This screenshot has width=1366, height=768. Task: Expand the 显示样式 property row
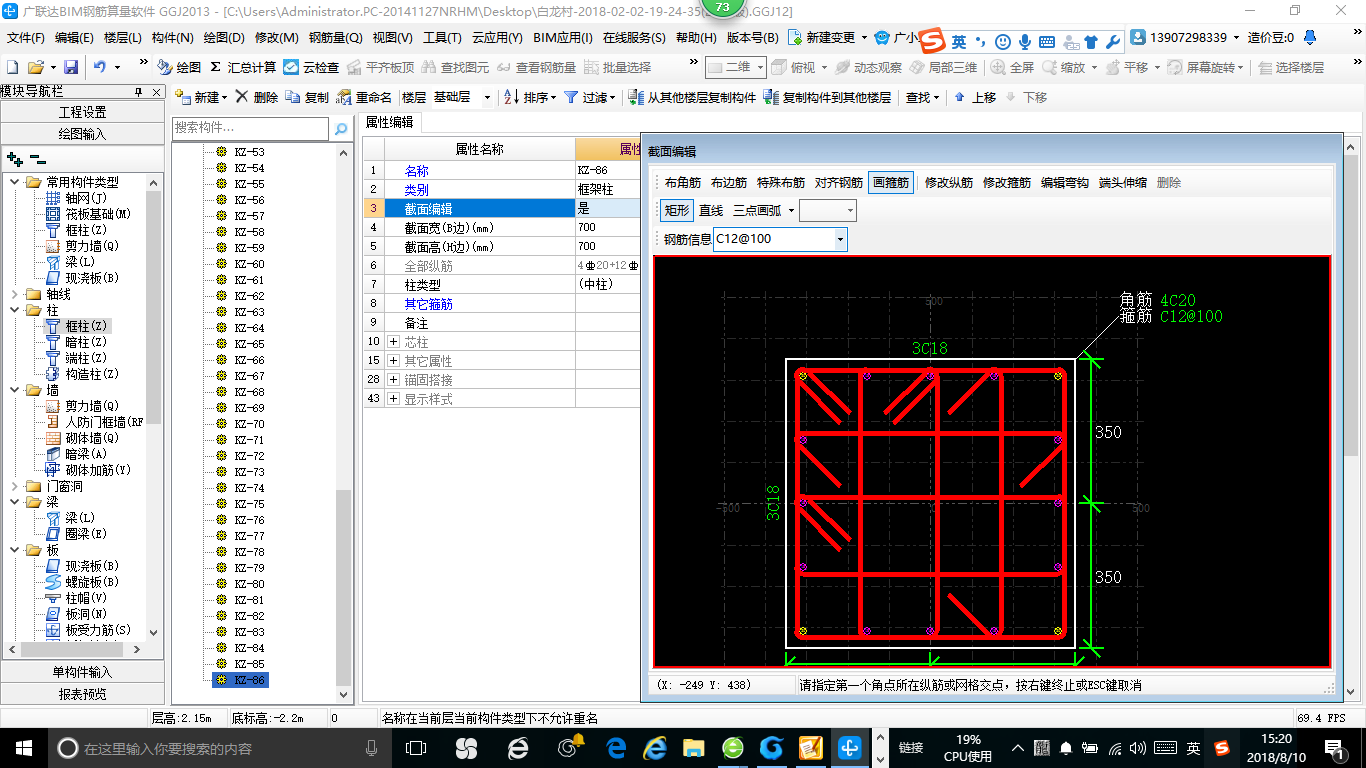(394, 399)
